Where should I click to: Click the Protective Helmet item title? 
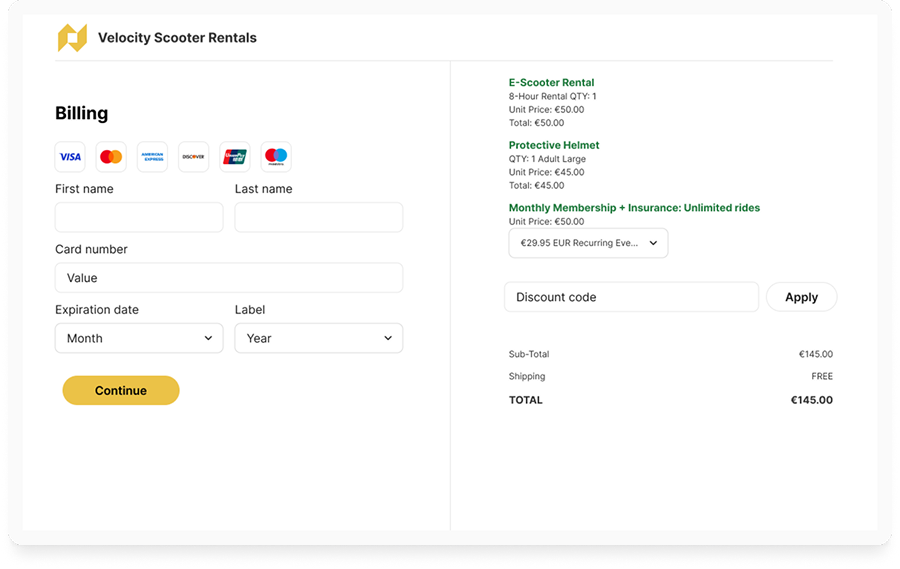pos(554,145)
